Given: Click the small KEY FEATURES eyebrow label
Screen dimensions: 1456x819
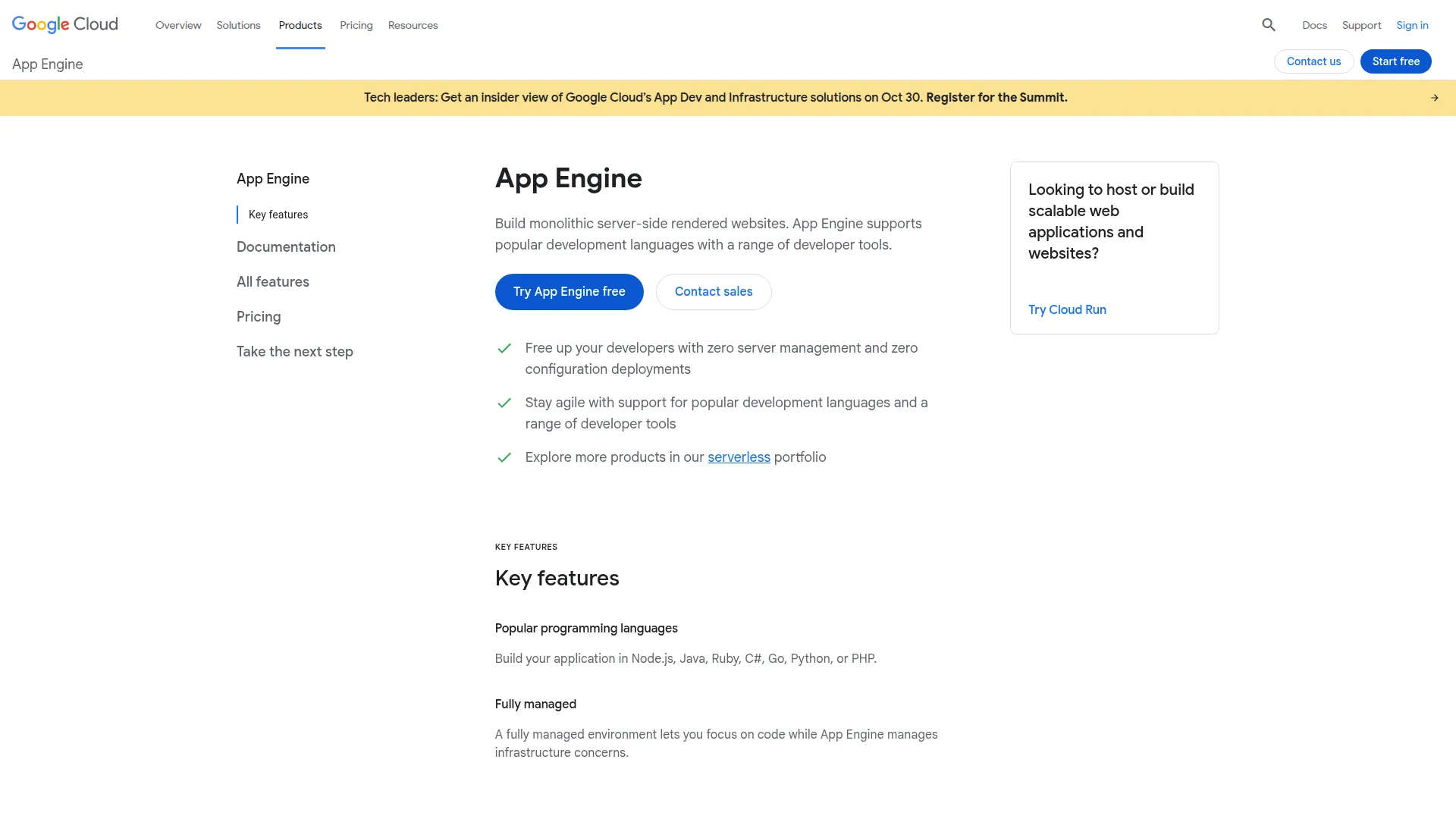Looking at the screenshot, I should (x=526, y=547).
